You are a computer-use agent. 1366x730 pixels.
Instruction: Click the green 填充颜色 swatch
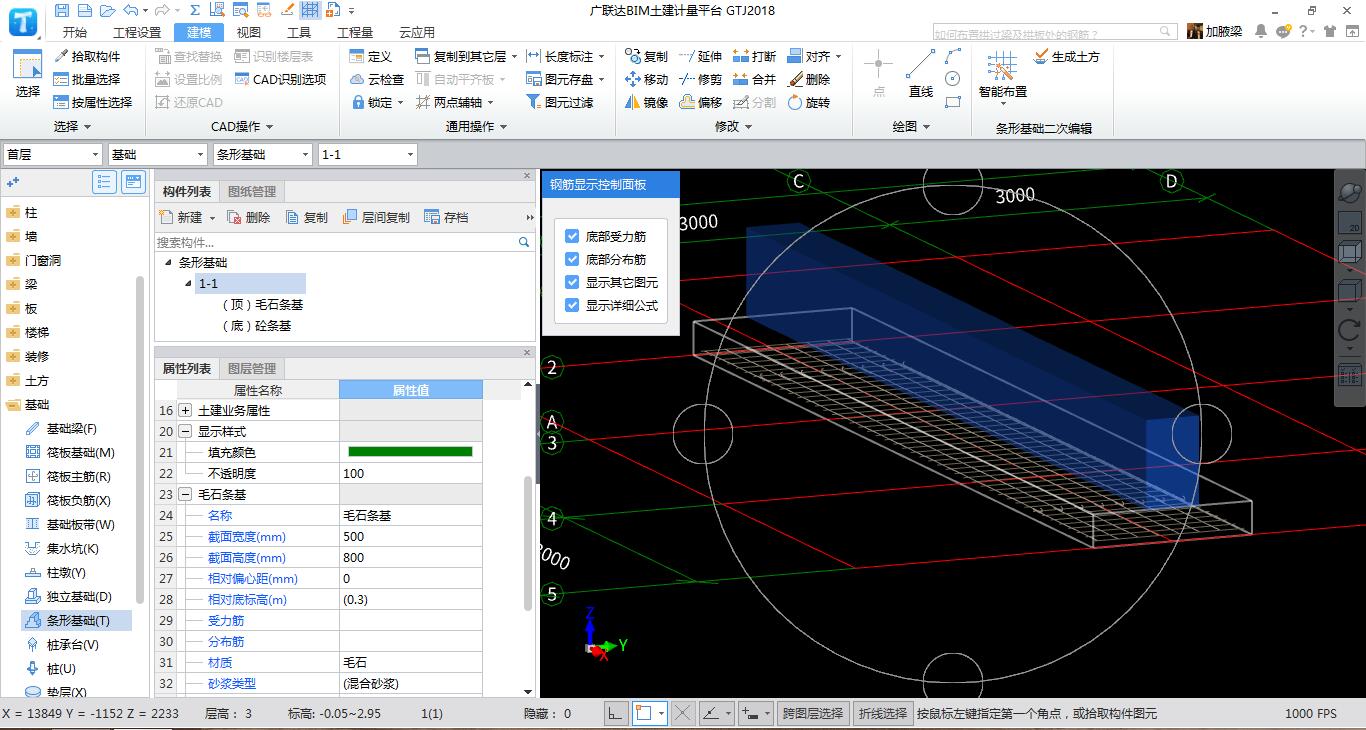[410, 452]
